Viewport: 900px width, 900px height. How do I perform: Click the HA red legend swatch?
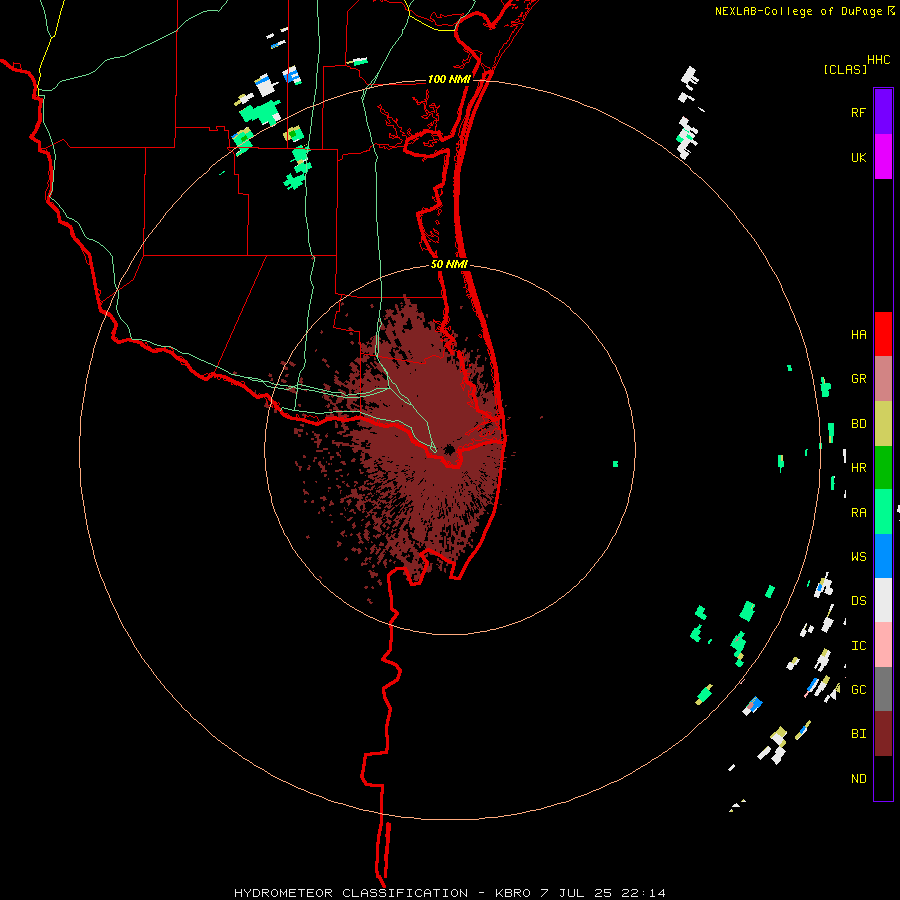[x=883, y=334]
